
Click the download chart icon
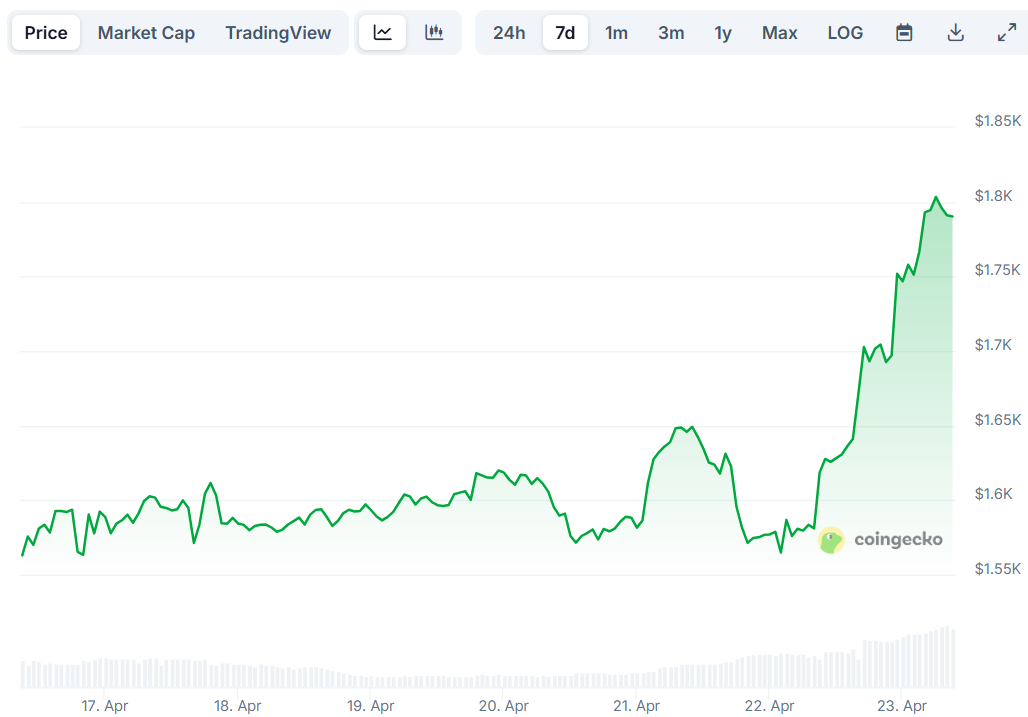pyautogui.click(x=956, y=32)
